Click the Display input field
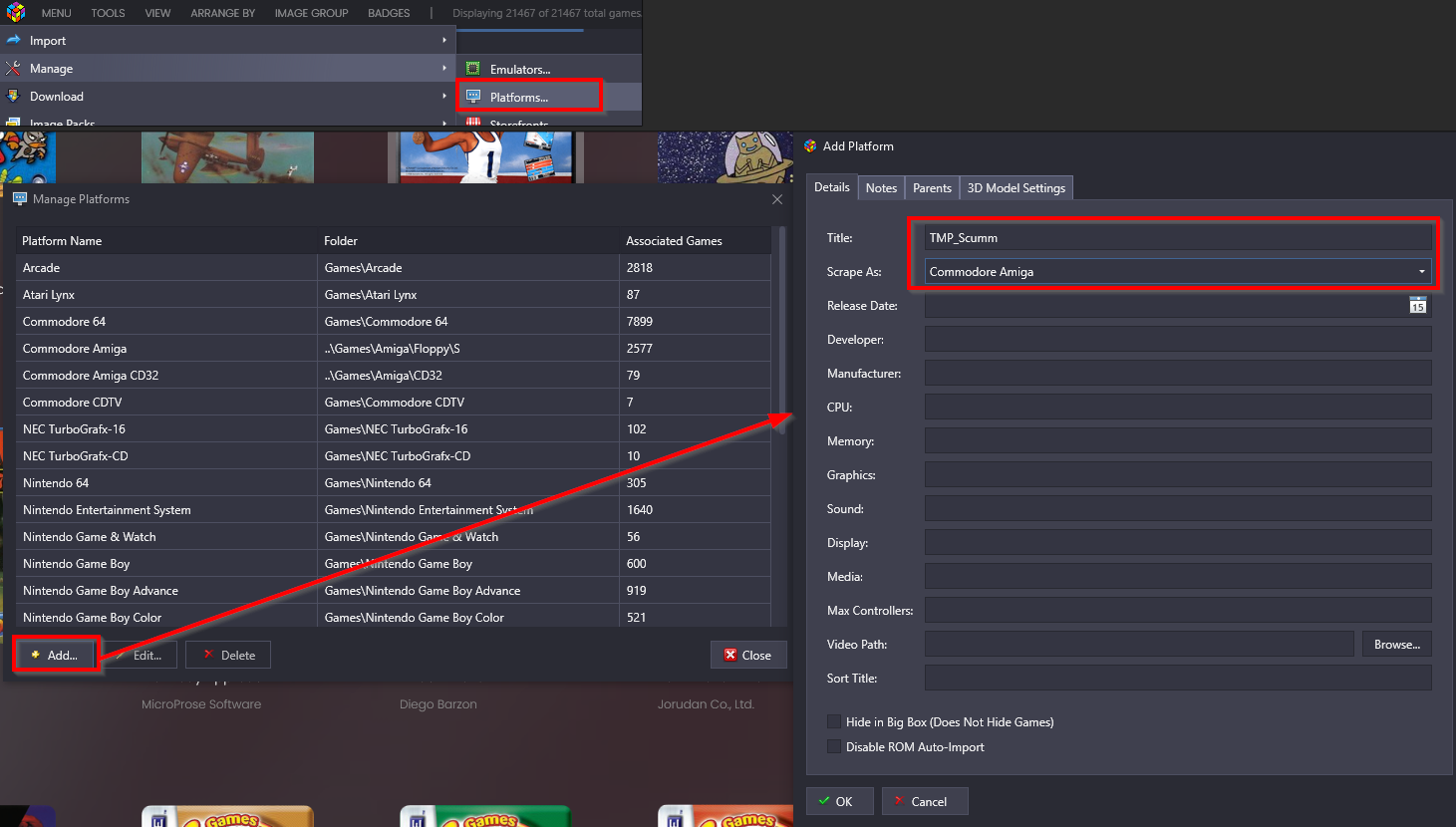This screenshot has height=827, width=1456. [x=1178, y=542]
